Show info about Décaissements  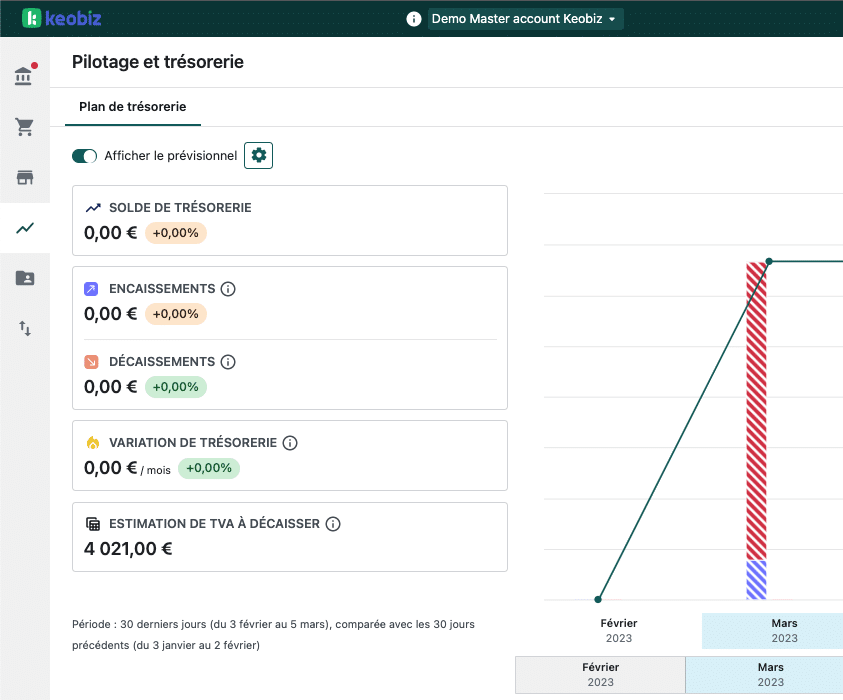point(228,362)
